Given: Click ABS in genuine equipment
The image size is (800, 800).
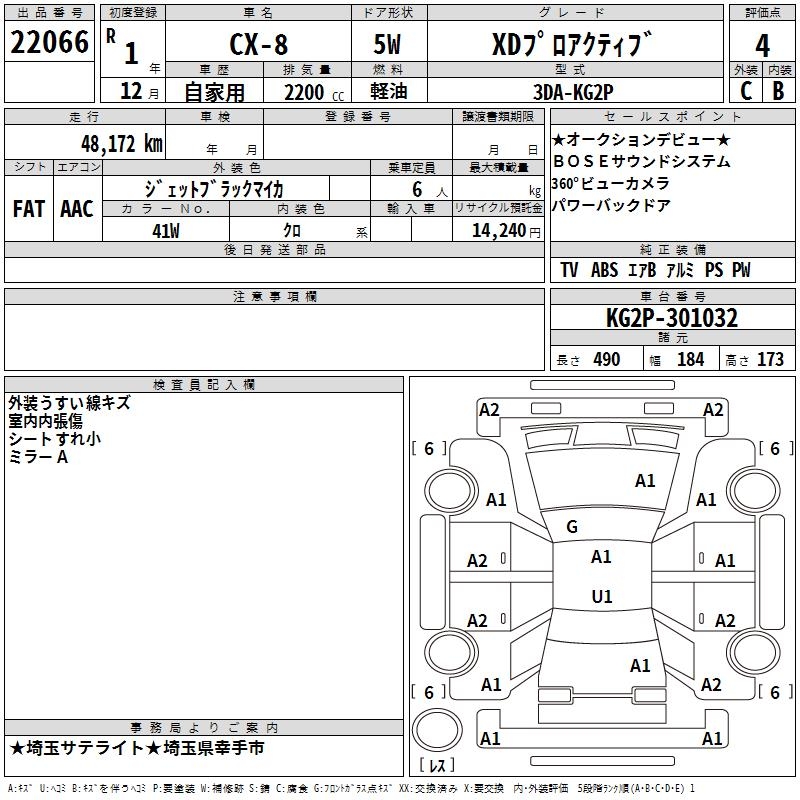Looking at the screenshot, I should [x=605, y=270].
